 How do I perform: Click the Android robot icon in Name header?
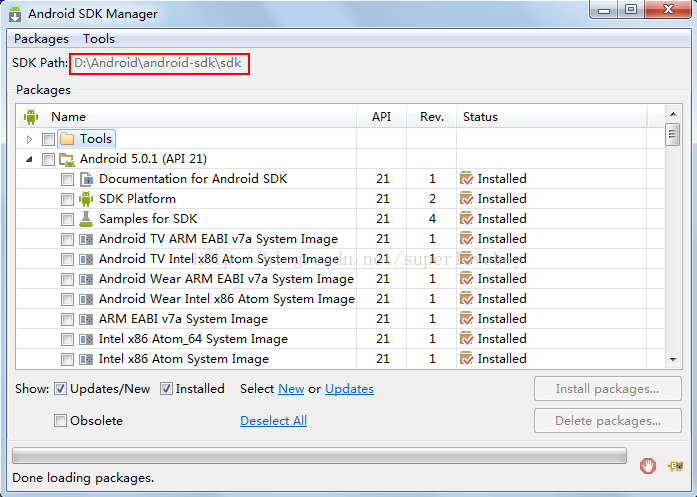coord(31,116)
